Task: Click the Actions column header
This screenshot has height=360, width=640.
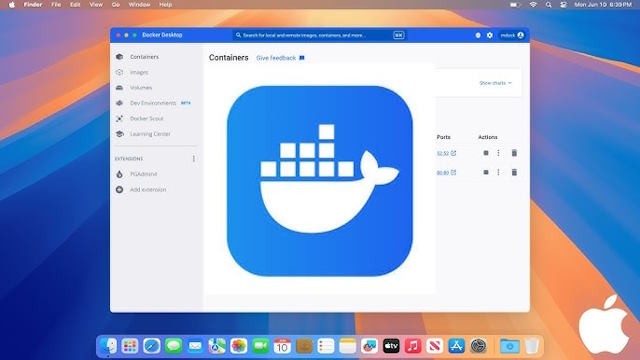Action: point(488,137)
